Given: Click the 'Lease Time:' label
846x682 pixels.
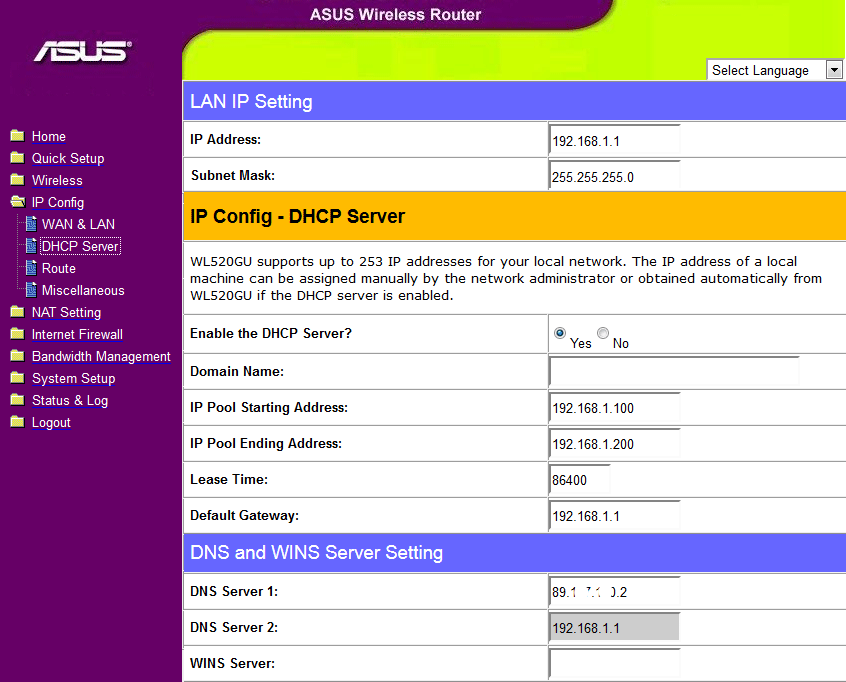Looking at the screenshot, I should point(229,479).
